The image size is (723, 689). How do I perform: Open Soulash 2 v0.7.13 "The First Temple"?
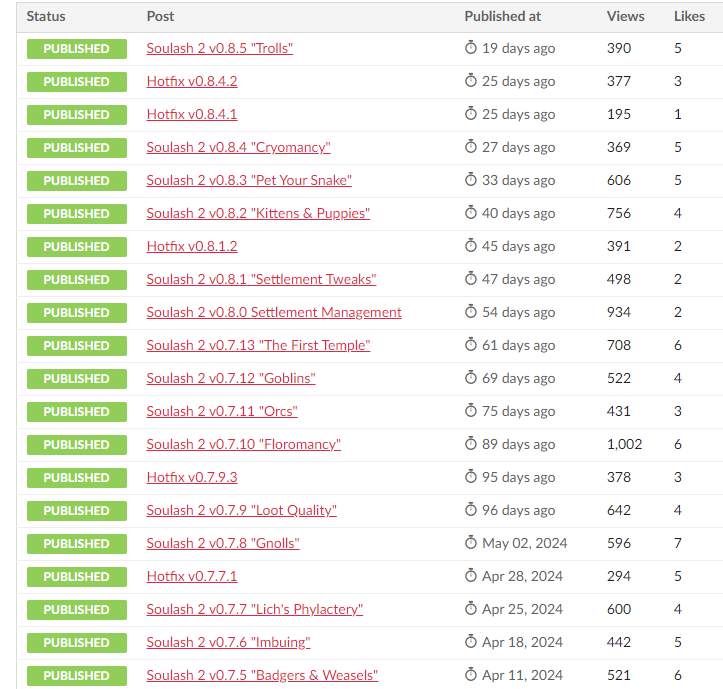pos(258,345)
